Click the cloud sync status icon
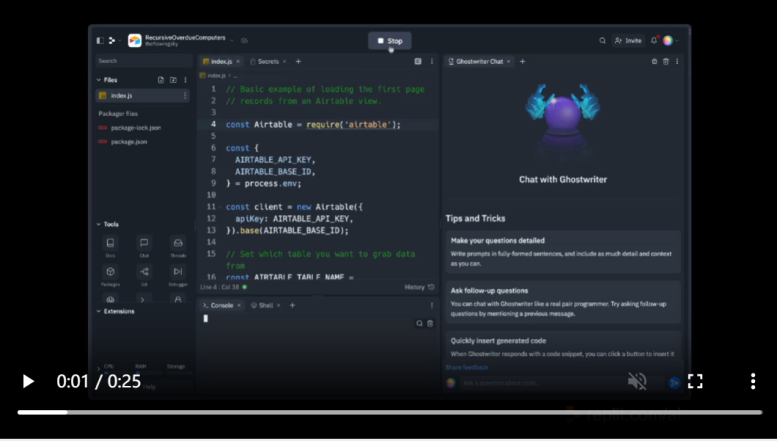777x441 pixels. click(x=244, y=41)
